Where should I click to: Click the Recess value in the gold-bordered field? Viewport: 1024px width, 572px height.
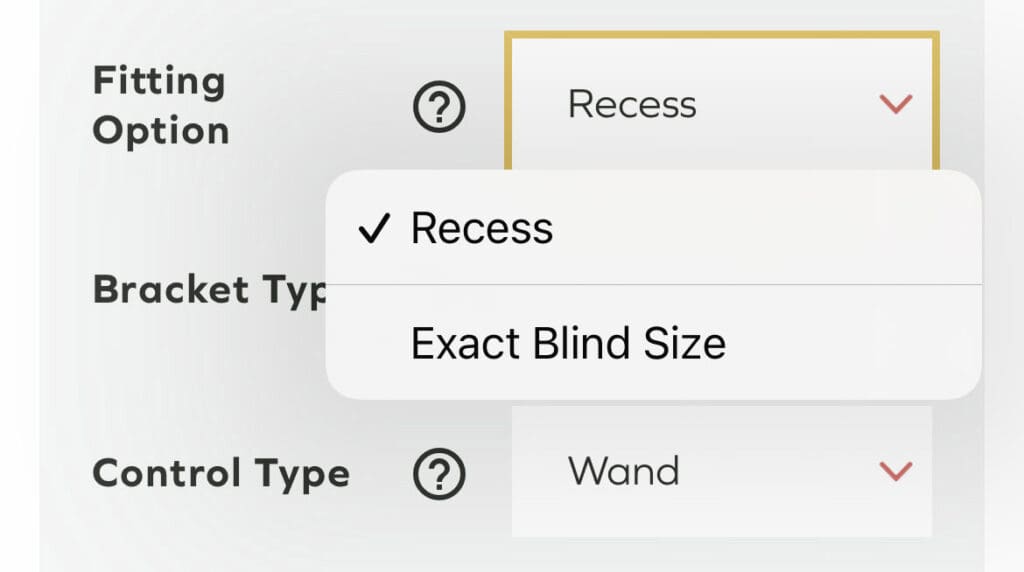coord(632,104)
